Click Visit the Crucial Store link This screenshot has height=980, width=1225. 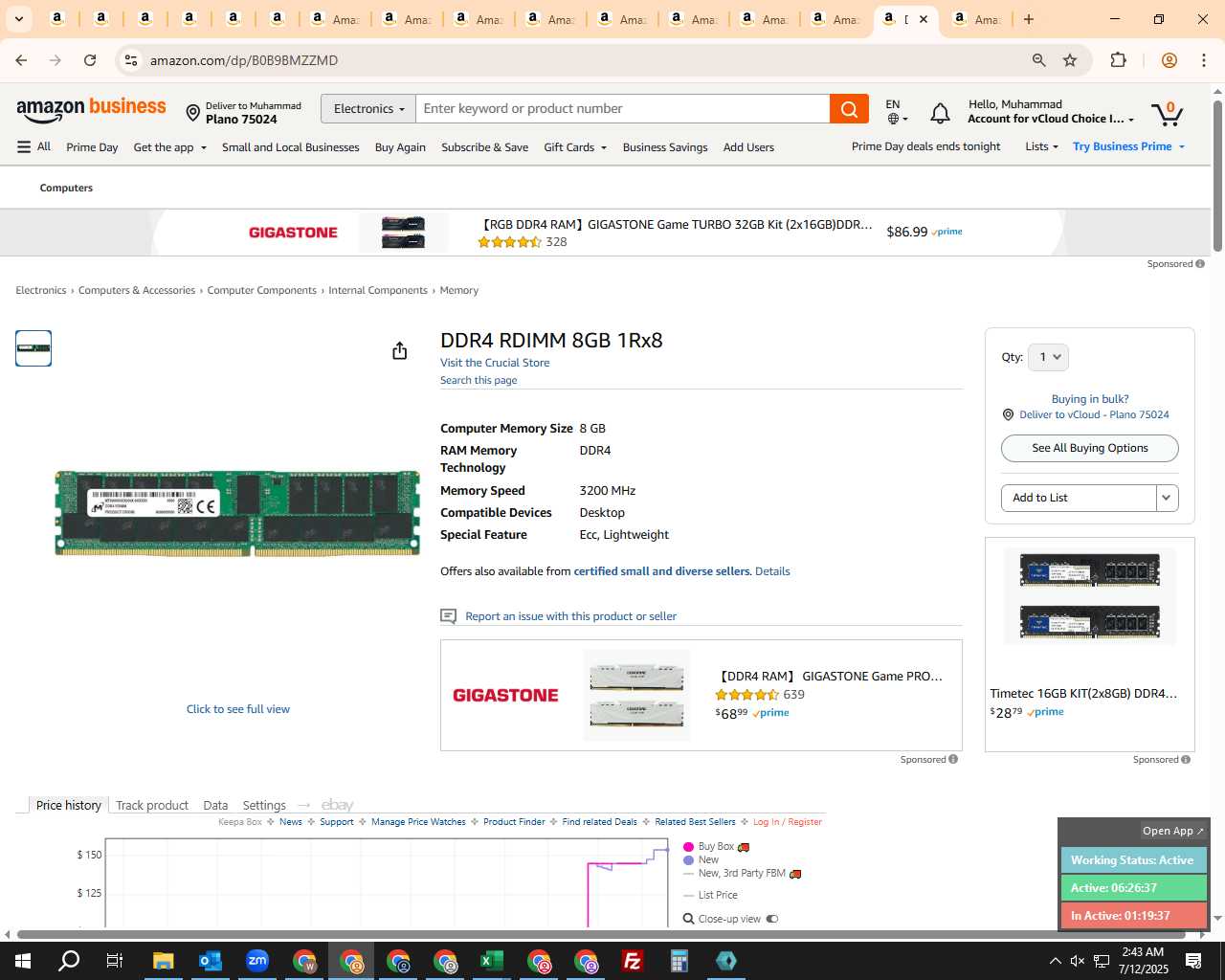(495, 363)
